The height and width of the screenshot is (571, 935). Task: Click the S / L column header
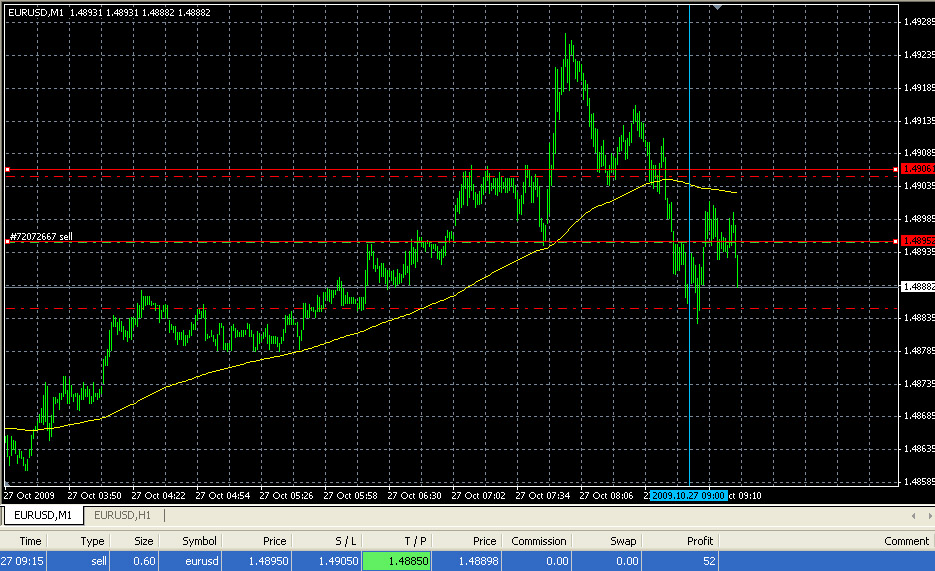[x=343, y=541]
